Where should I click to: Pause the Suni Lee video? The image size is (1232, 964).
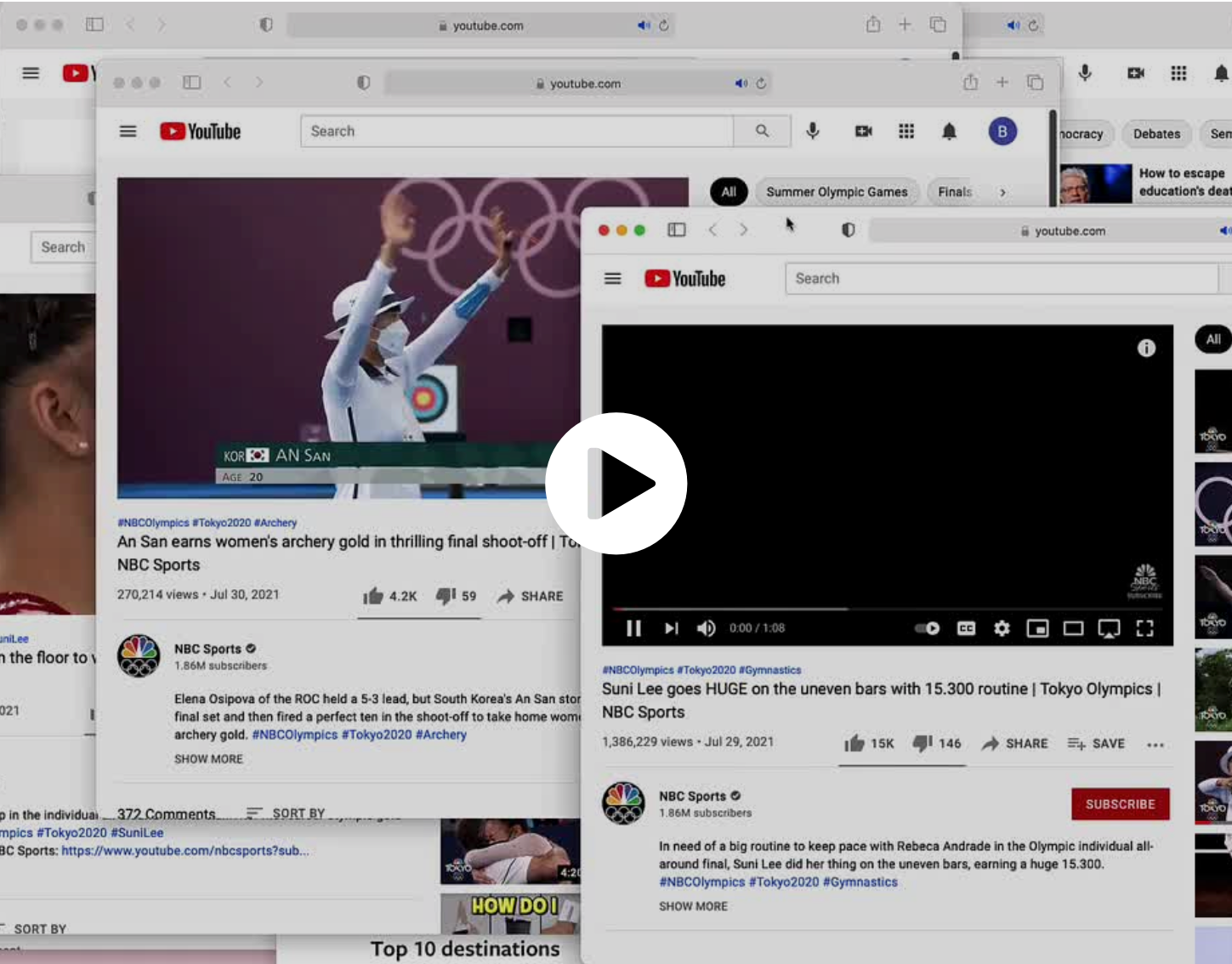click(x=633, y=628)
